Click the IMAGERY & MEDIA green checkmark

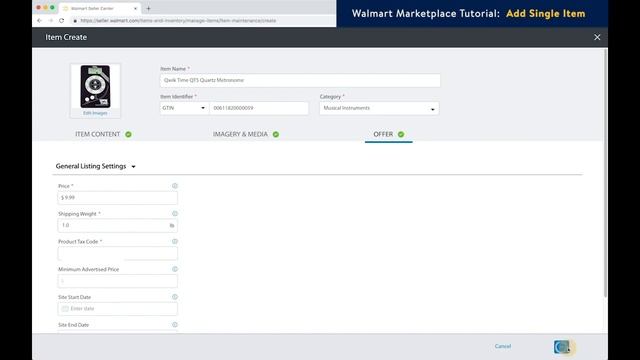click(x=276, y=134)
